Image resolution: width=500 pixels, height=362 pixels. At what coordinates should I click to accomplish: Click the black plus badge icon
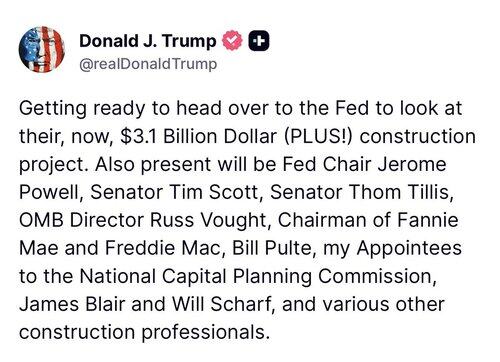(x=259, y=41)
